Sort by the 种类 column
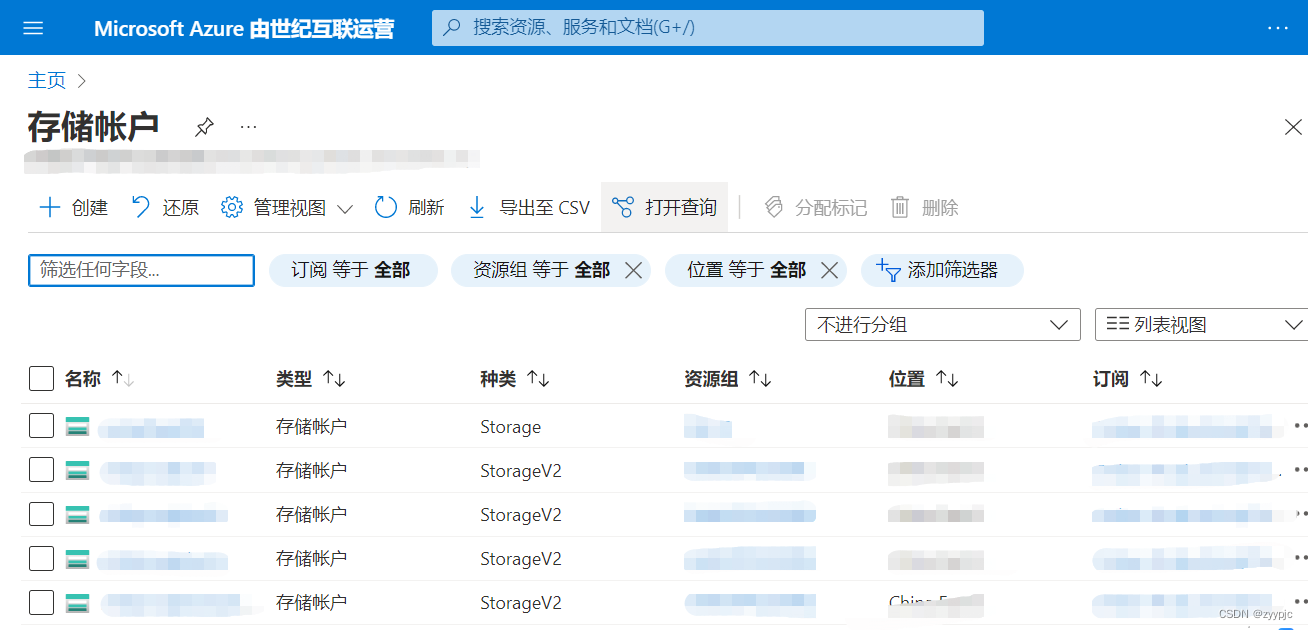The image size is (1308, 630). (x=515, y=379)
